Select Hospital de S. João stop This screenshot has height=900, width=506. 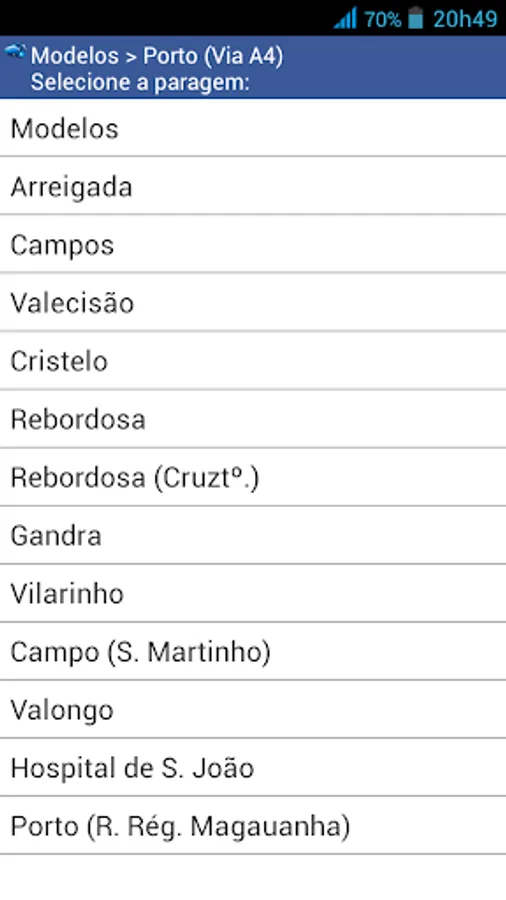253,767
